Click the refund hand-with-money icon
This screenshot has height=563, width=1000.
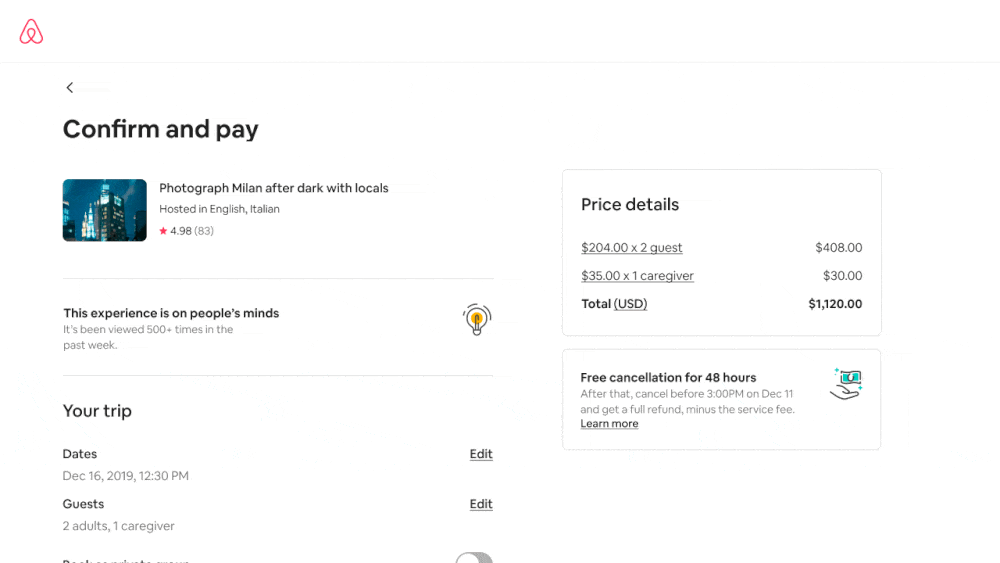[x=846, y=384]
